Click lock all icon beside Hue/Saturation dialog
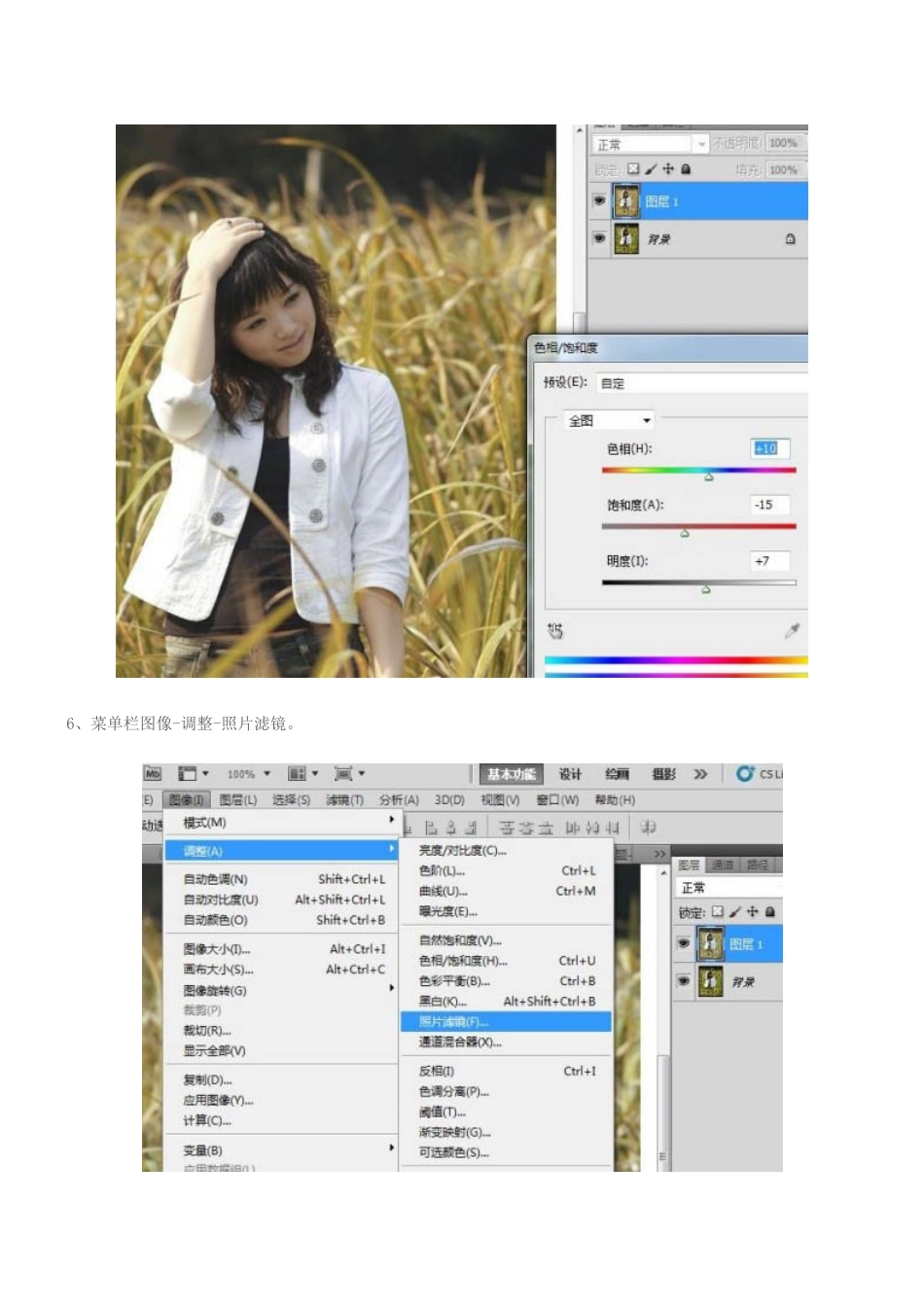 tap(686, 169)
